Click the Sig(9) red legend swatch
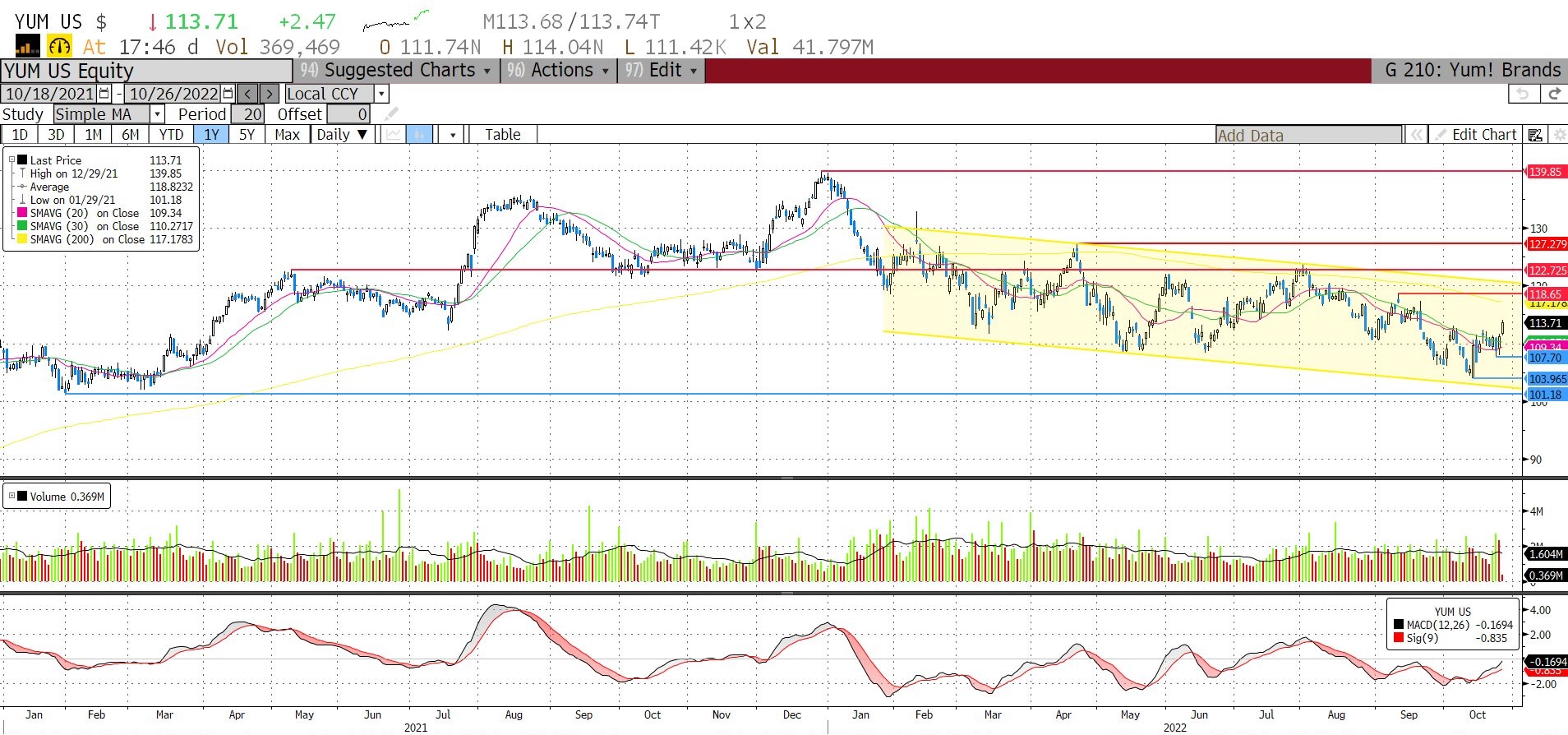Viewport: 1568px width, 735px height. [1399, 638]
